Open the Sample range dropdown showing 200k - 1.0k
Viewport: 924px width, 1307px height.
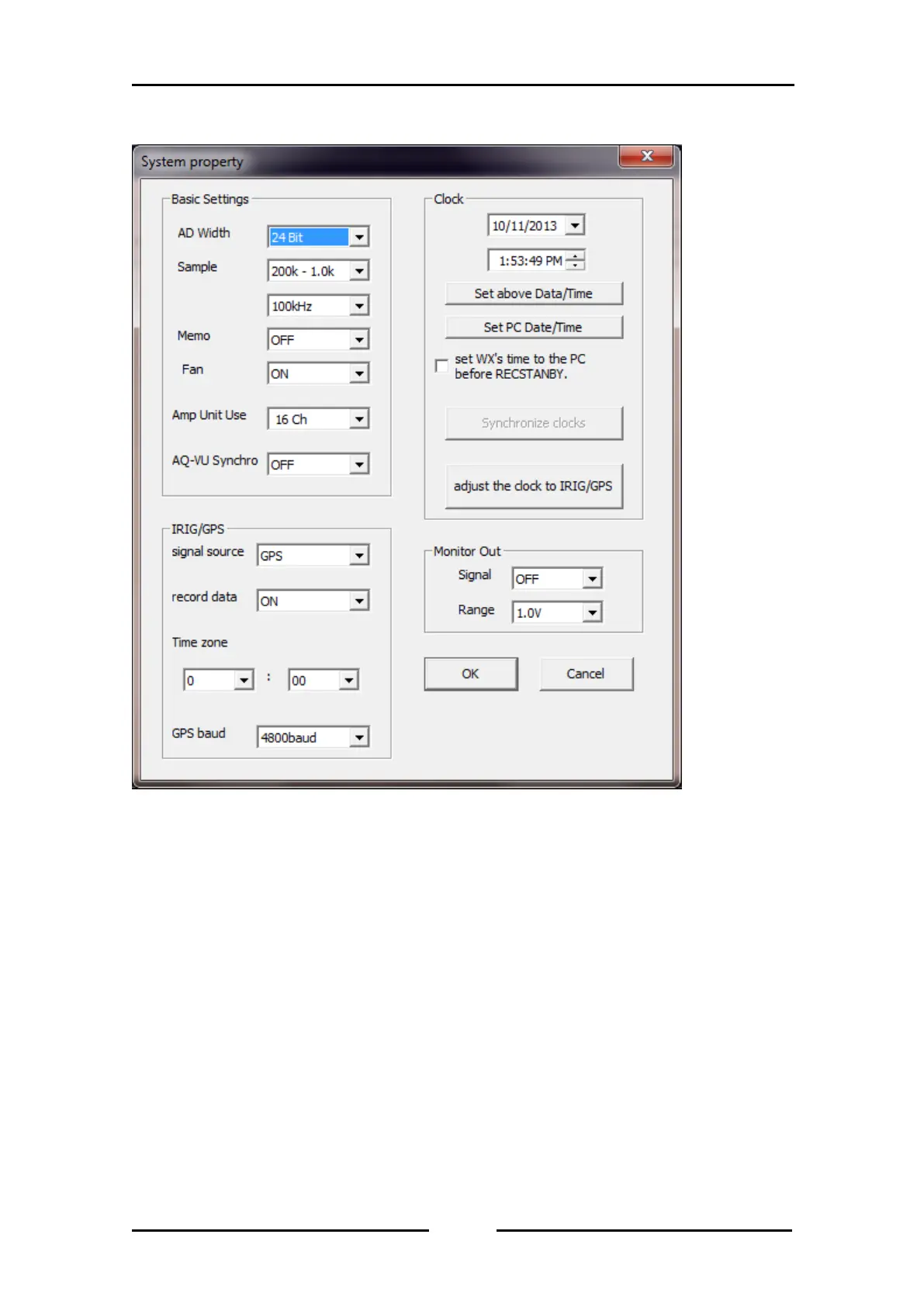[x=318, y=271]
